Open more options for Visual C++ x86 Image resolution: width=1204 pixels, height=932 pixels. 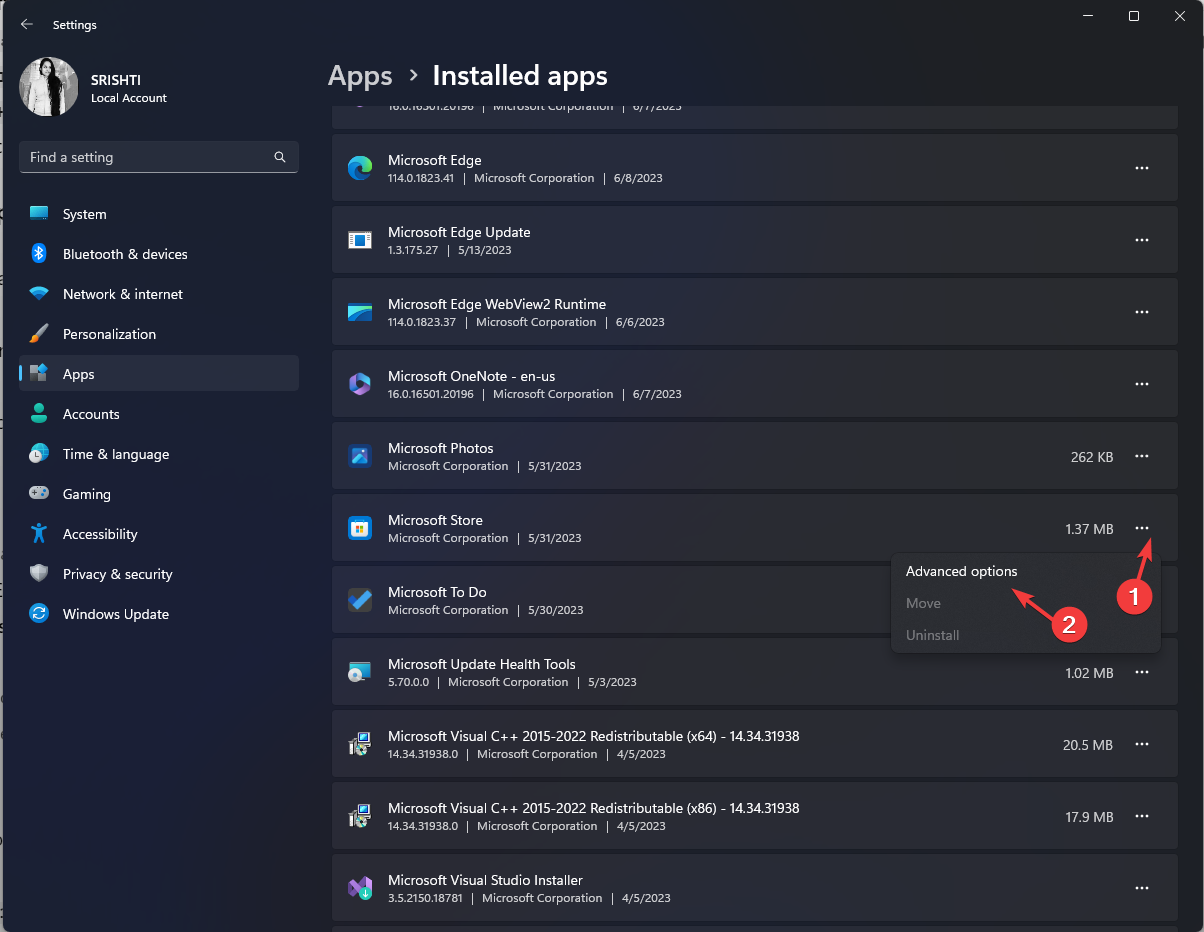point(1142,816)
